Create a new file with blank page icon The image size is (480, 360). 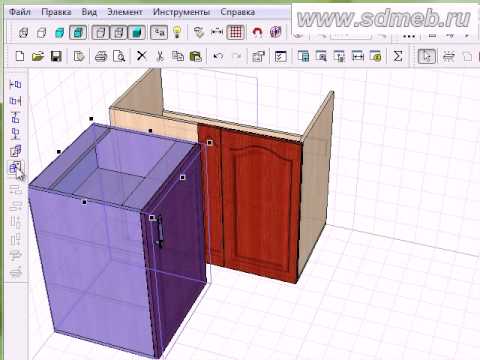tap(20, 56)
